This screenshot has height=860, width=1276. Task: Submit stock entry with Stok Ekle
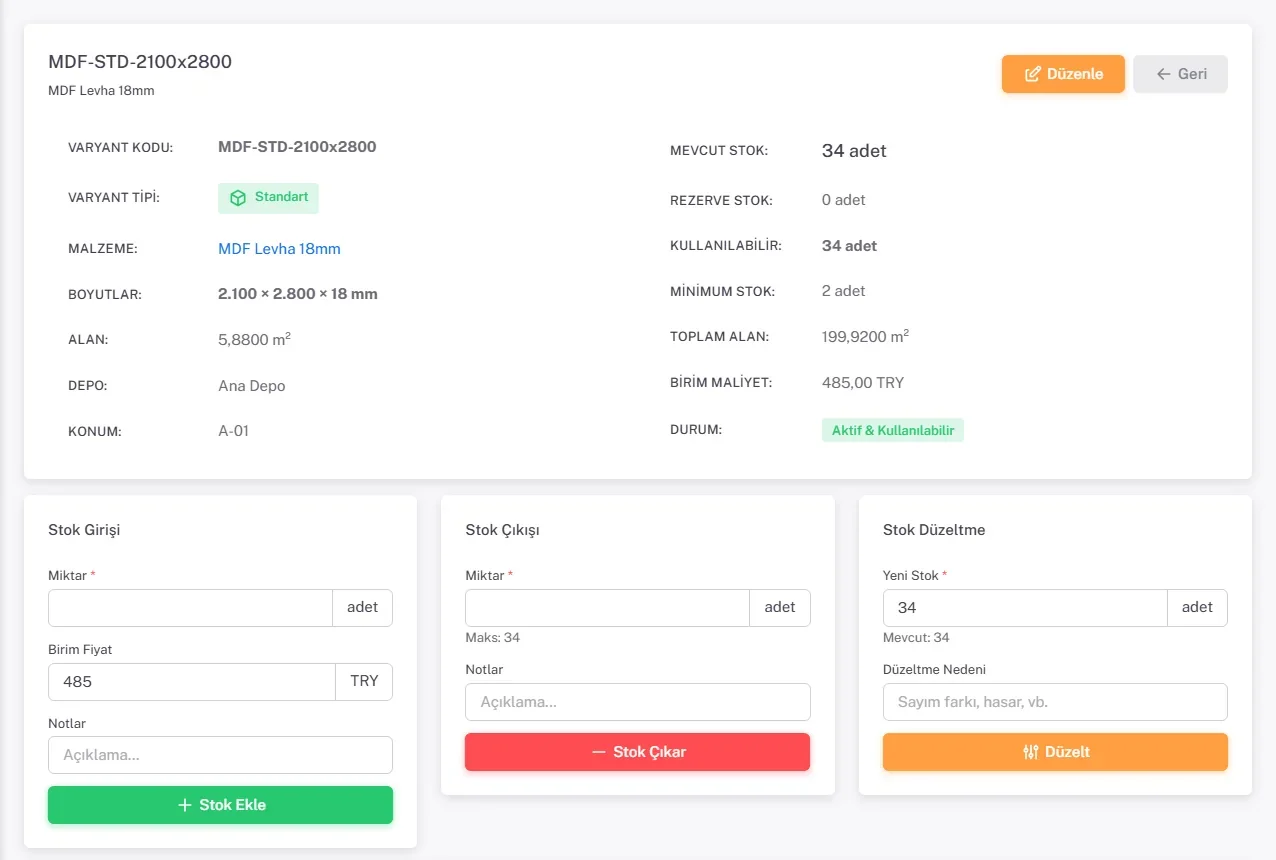point(220,805)
